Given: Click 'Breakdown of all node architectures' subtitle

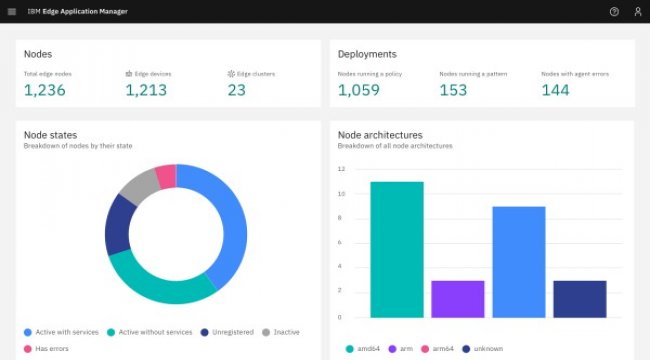Looking at the screenshot, I should click(x=395, y=146).
